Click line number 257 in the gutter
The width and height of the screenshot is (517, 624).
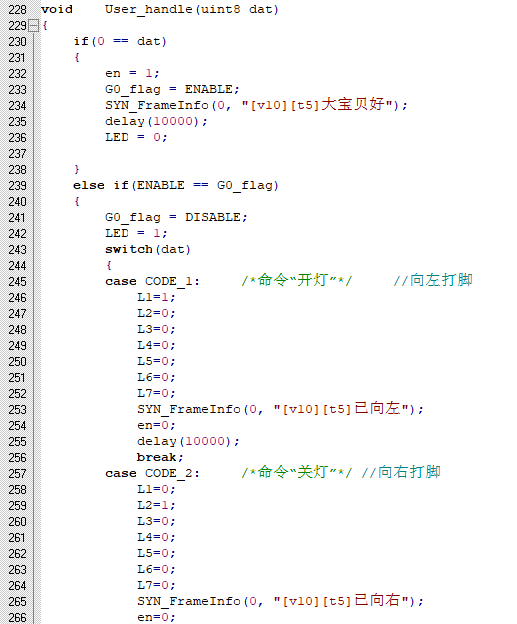coord(18,474)
